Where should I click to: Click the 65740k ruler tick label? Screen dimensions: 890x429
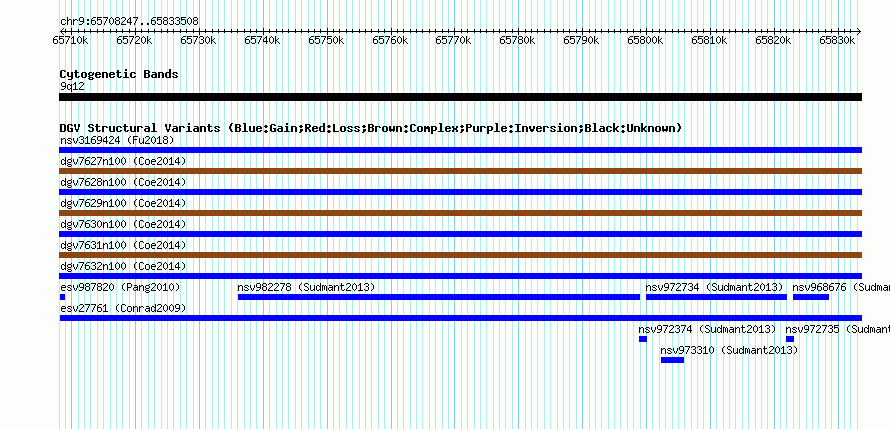point(262,40)
